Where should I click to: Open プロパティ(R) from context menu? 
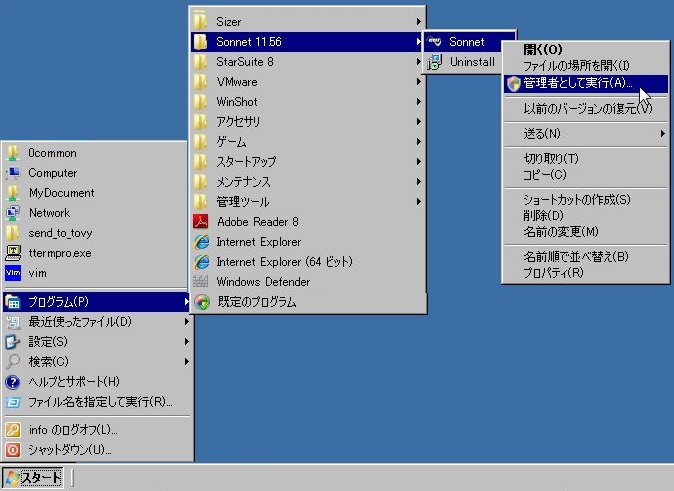coord(585,273)
